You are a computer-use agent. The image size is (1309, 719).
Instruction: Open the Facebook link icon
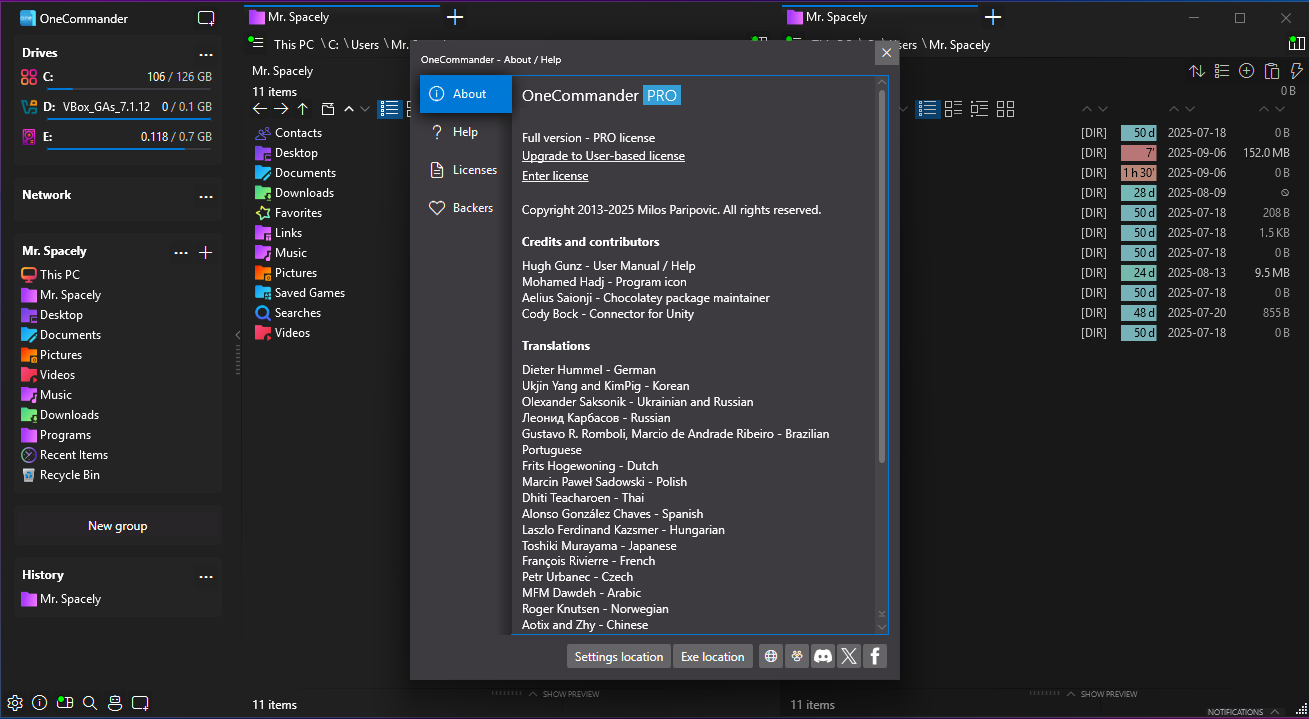click(875, 656)
